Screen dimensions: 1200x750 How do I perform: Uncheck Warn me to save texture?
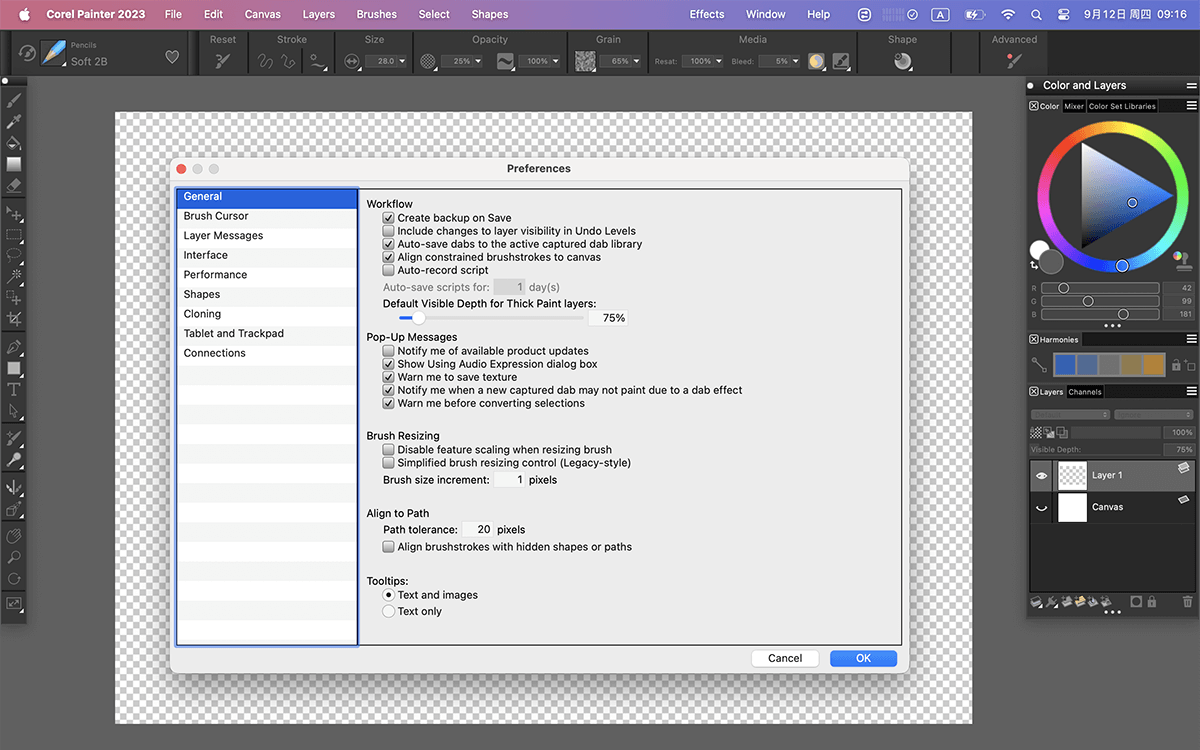pyautogui.click(x=389, y=377)
